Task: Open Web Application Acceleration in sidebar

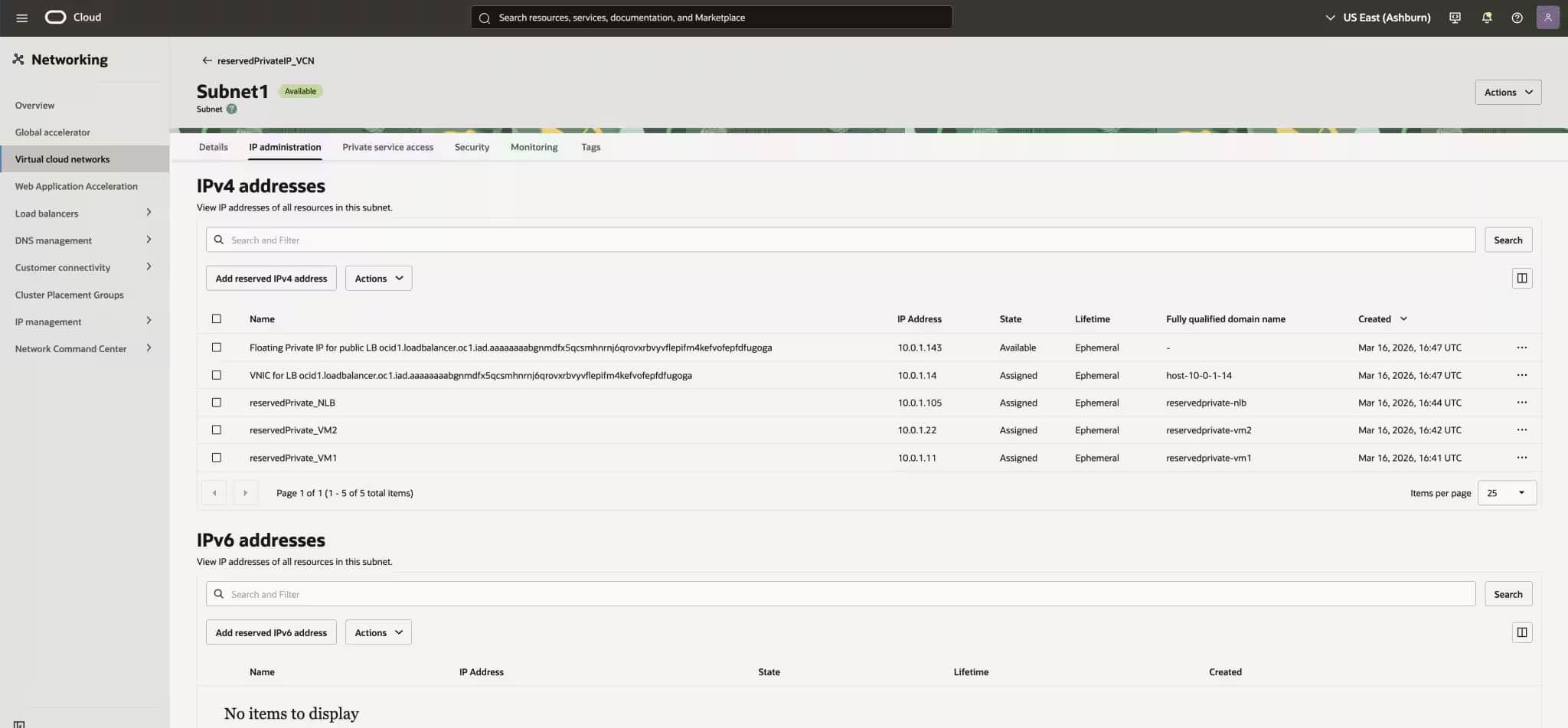Action: 76,186
